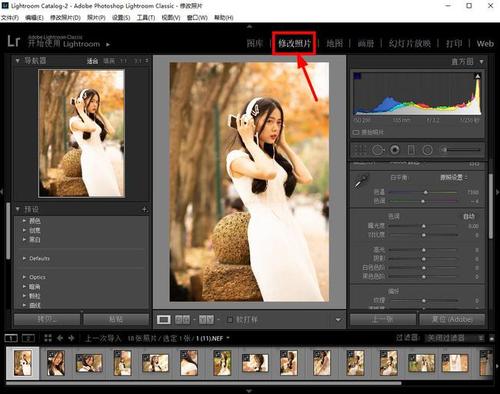Open the 关闭过滤器 filter dropdown
This screenshot has width=500, height=394.
pyautogui.click(x=456, y=338)
